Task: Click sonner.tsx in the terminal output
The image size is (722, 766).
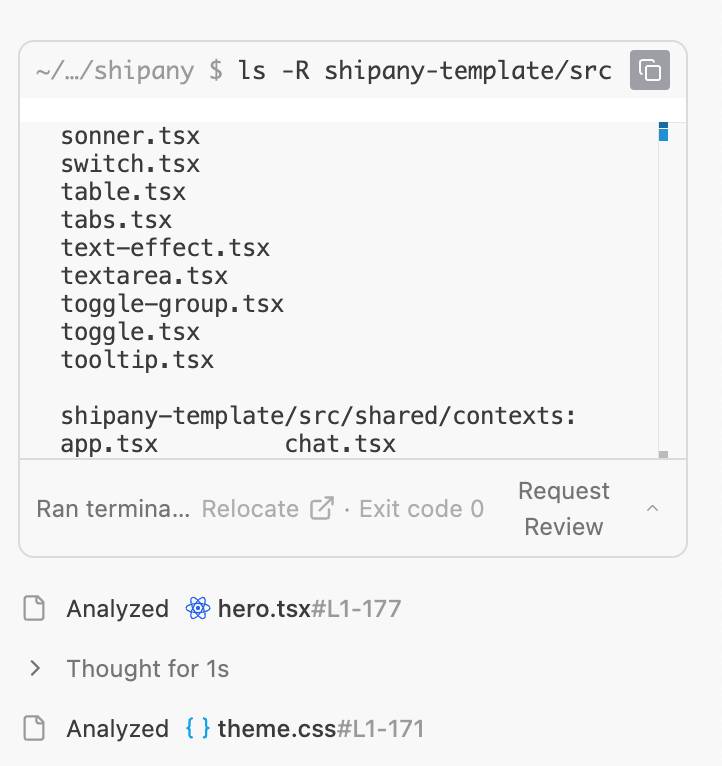Action: coord(130,136)
